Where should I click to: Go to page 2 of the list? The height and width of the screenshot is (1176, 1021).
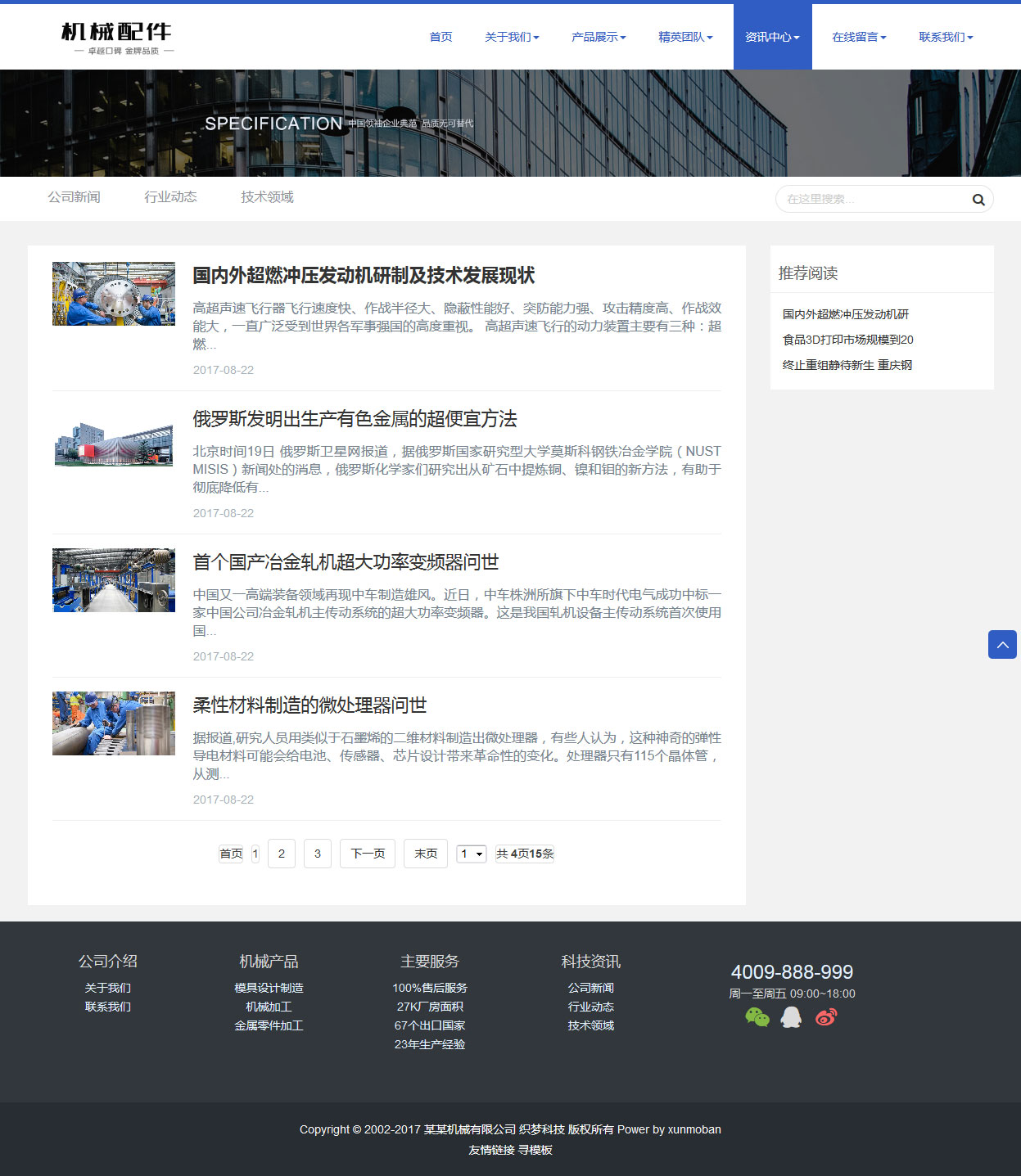(x=282, y=854)
